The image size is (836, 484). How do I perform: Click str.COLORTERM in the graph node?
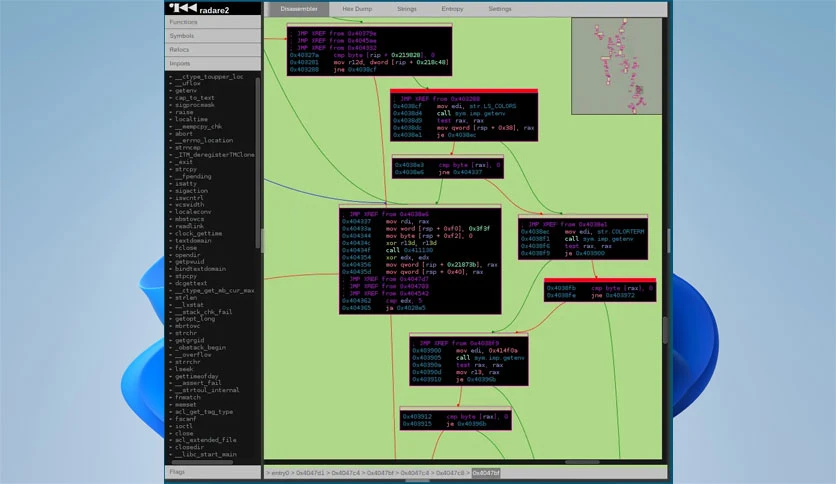(621, 232)
